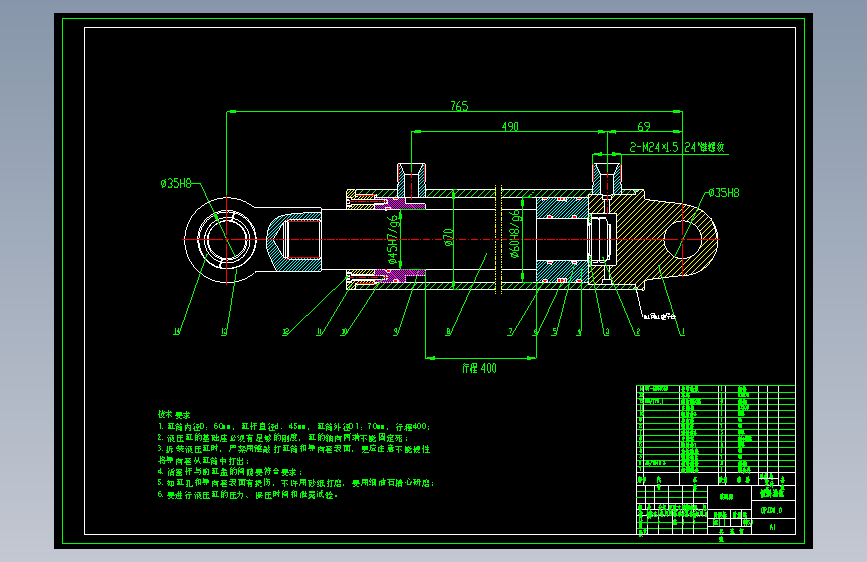Screen dimensions: 867x562
Task: Click part balloon number 12
Action: [x=286, y=332]
